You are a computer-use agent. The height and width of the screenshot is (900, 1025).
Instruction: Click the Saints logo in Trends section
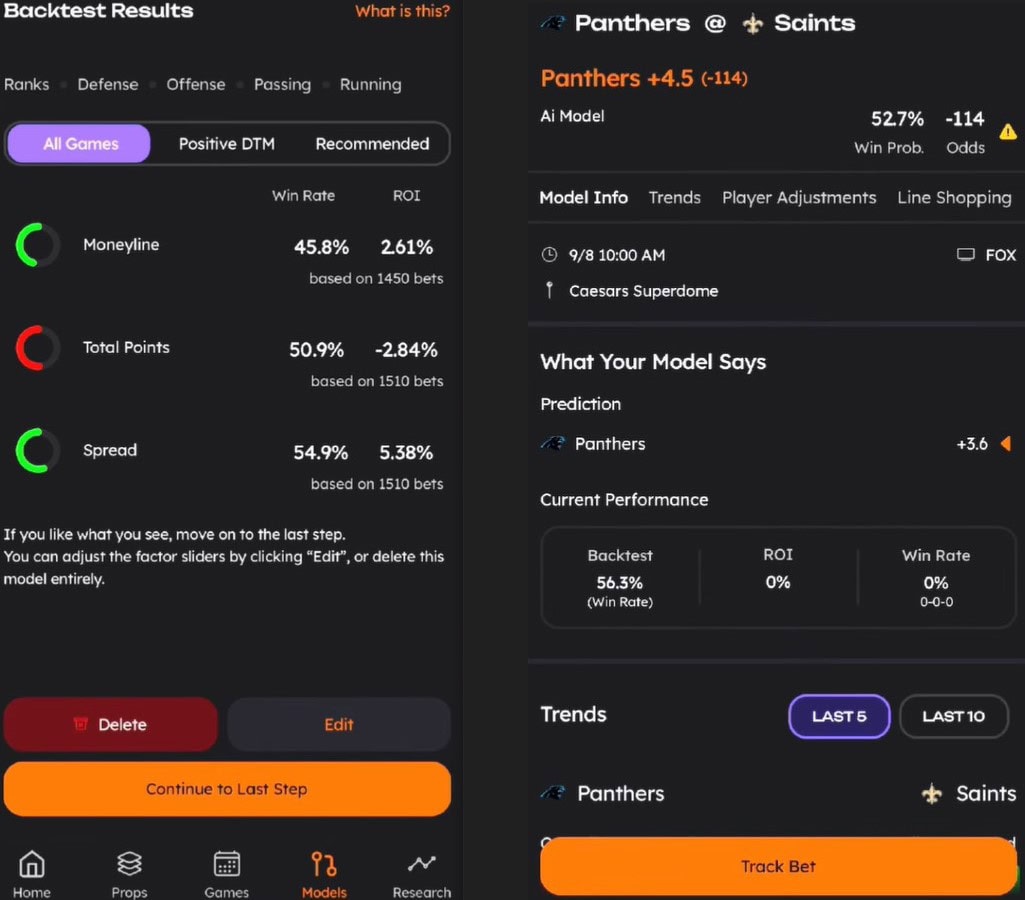(932, 793)
